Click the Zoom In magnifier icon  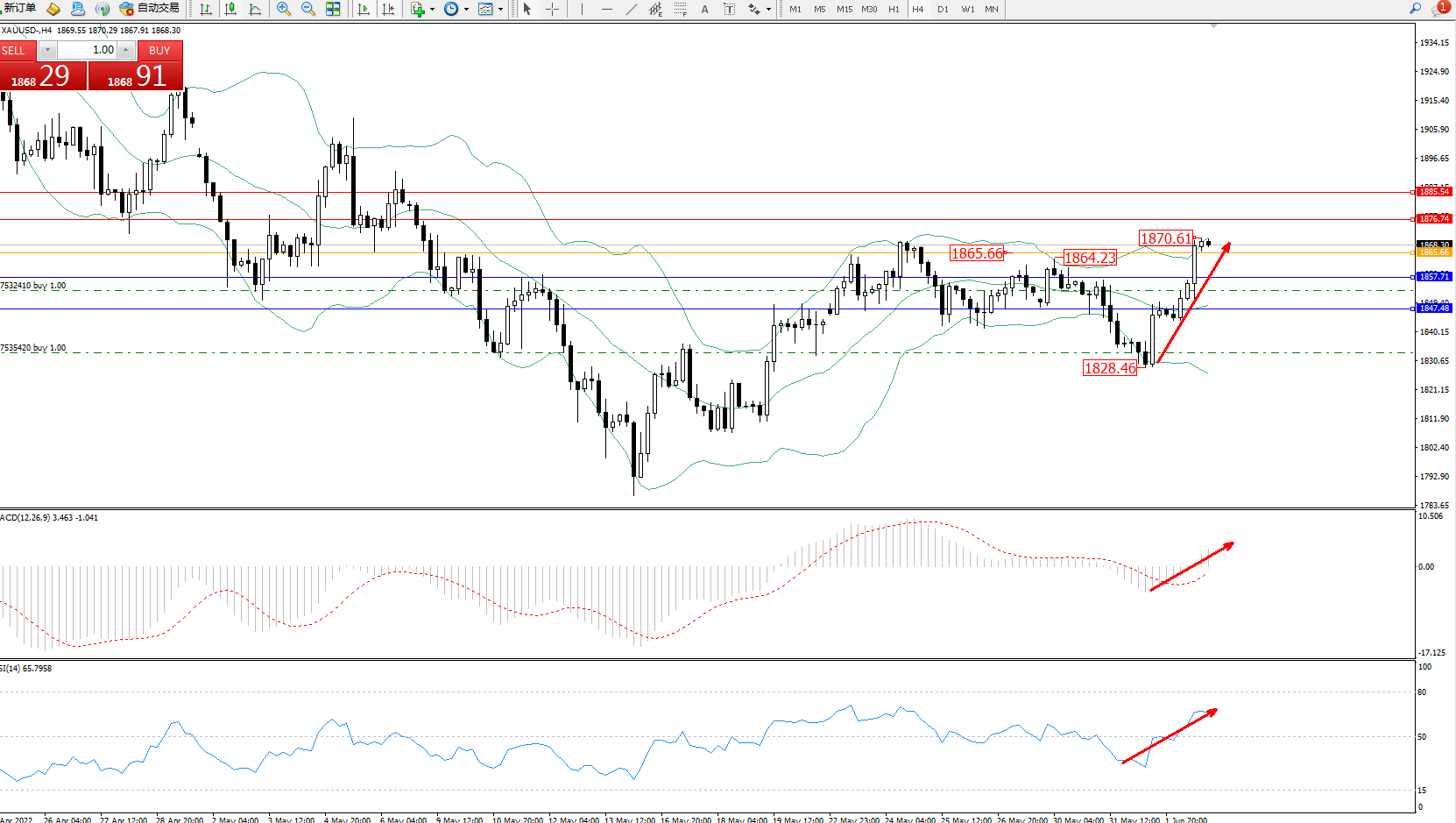[283, 9]
